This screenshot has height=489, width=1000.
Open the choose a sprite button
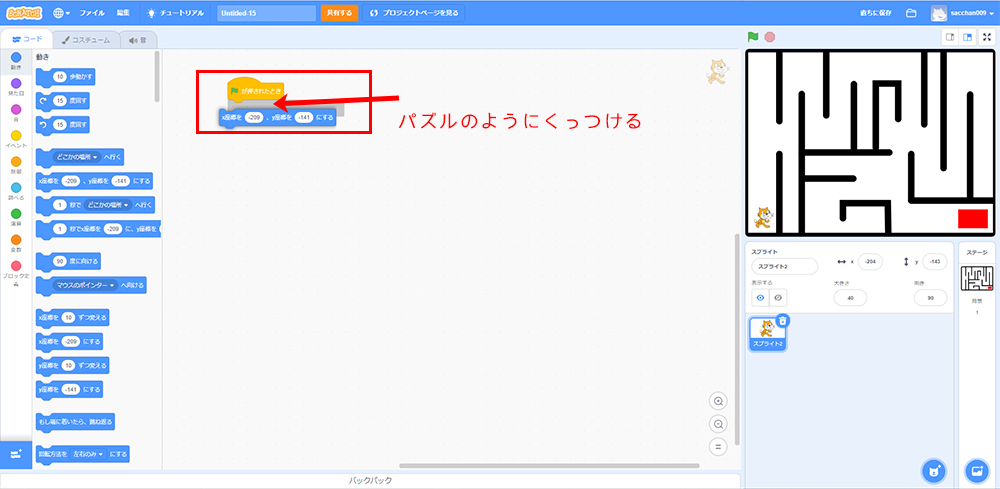[x=932, y=470]
